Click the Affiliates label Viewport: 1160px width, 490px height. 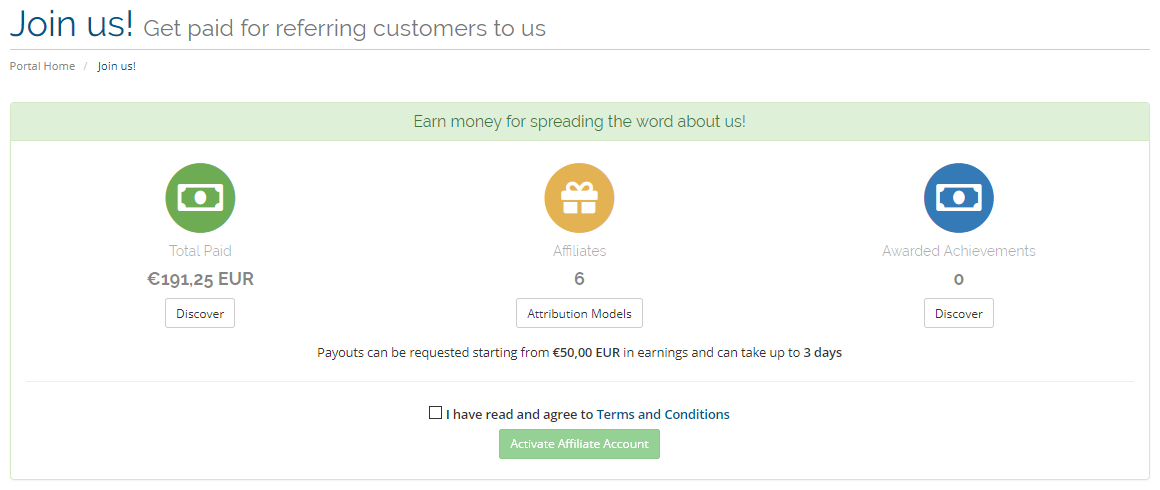click(579, 251)
